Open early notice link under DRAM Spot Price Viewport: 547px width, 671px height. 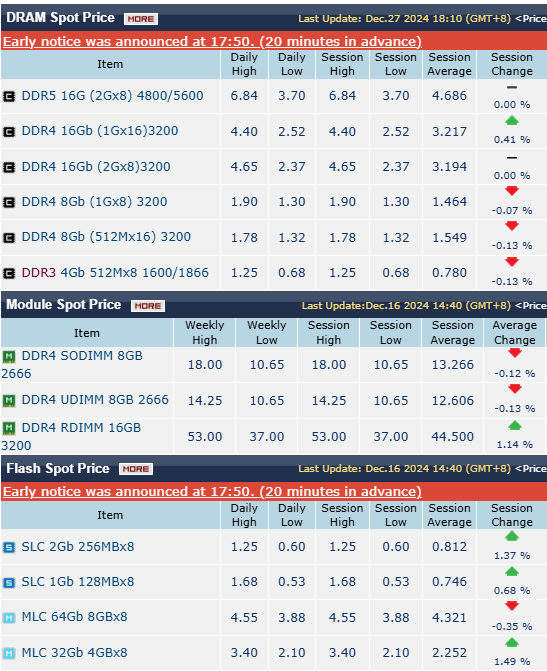point(212,42)
